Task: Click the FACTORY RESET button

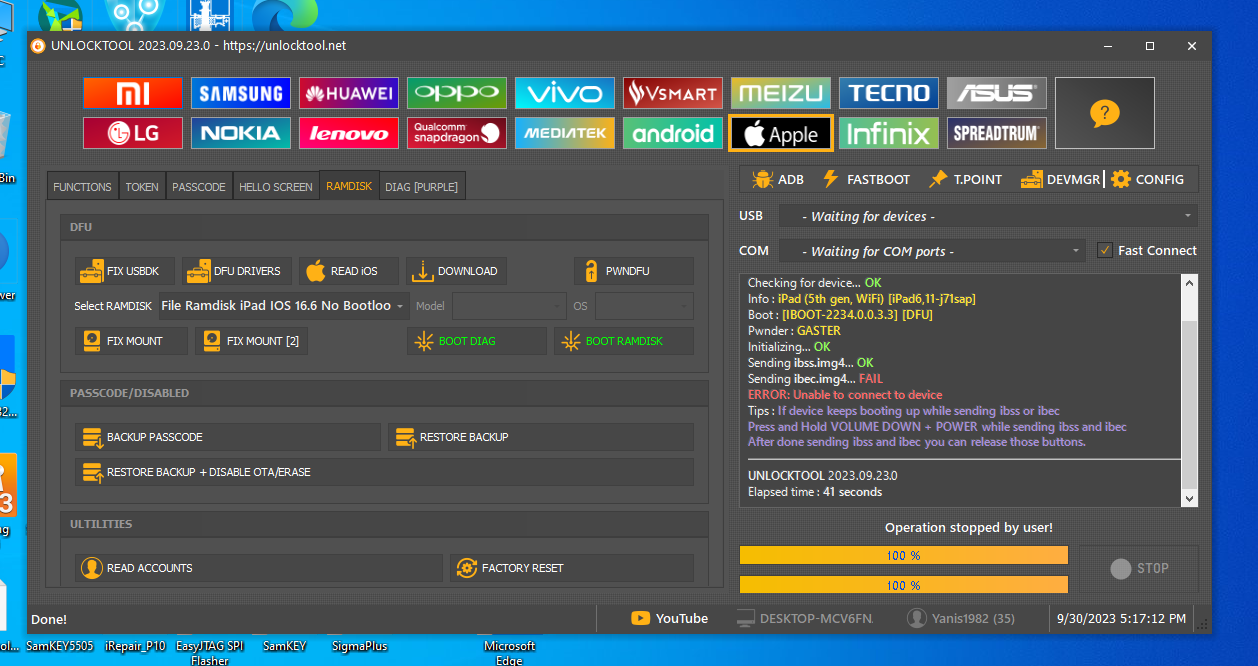Action: pos(572,568)
